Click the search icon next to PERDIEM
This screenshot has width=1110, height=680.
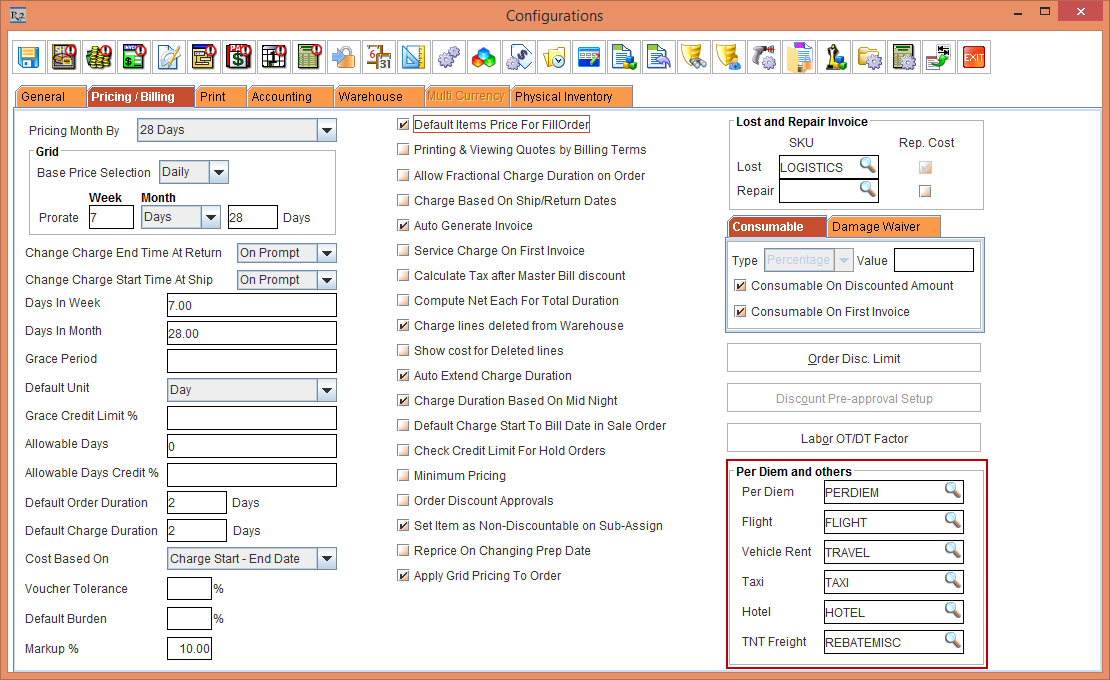pyautogui.click(x=953, y=491)
